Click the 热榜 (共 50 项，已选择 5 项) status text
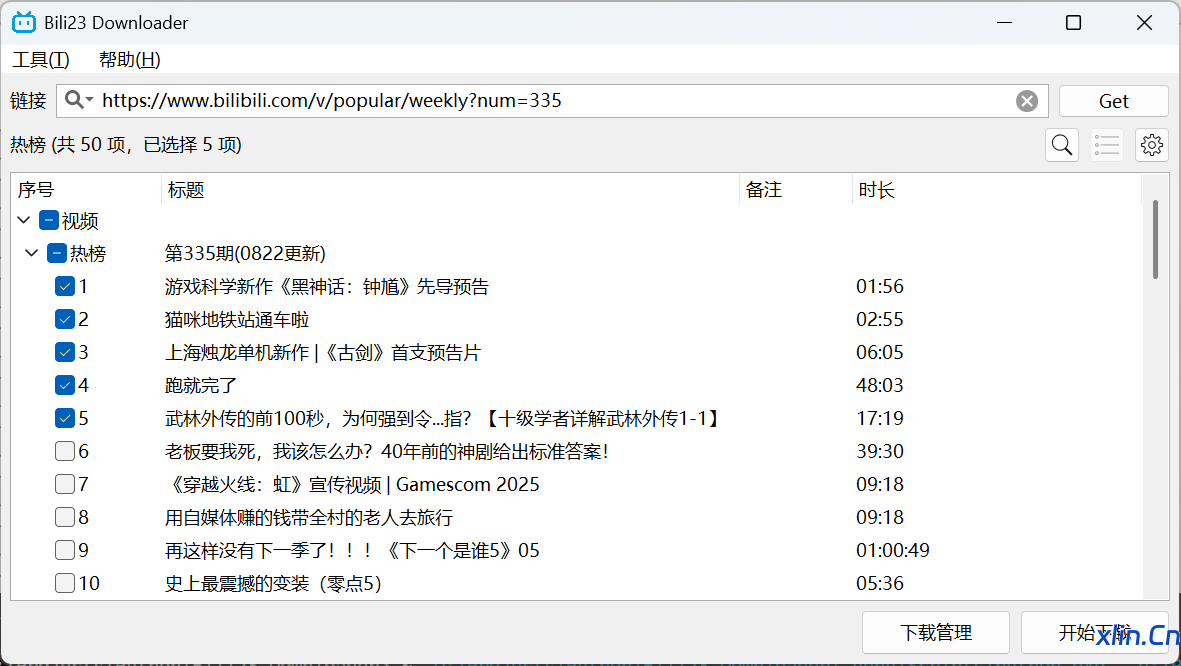1181x666 pixels. coord(126,145)
